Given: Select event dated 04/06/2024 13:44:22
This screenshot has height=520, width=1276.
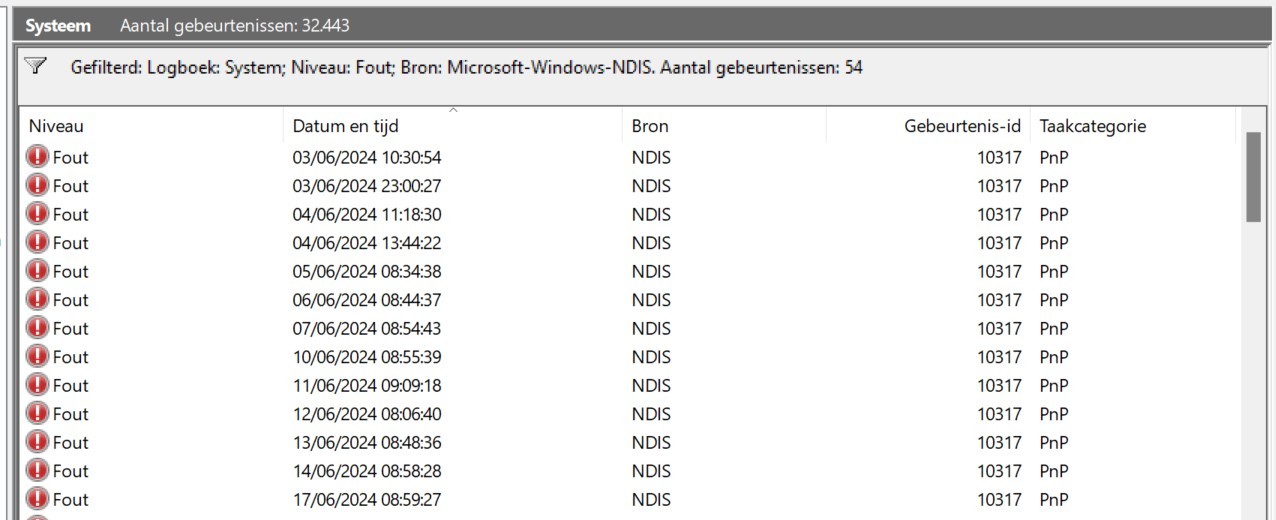Looking at the screenshot, I should (628, 242).
